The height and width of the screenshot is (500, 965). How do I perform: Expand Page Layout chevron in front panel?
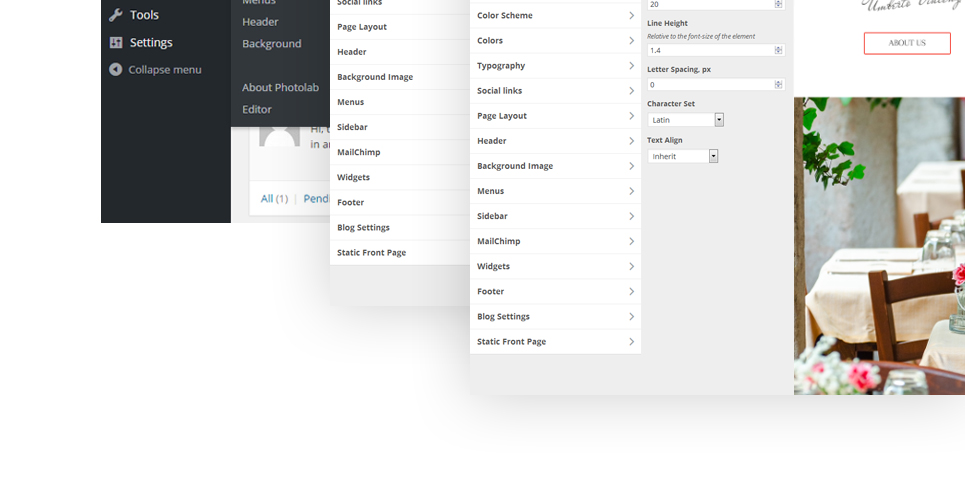coord(631,116)
